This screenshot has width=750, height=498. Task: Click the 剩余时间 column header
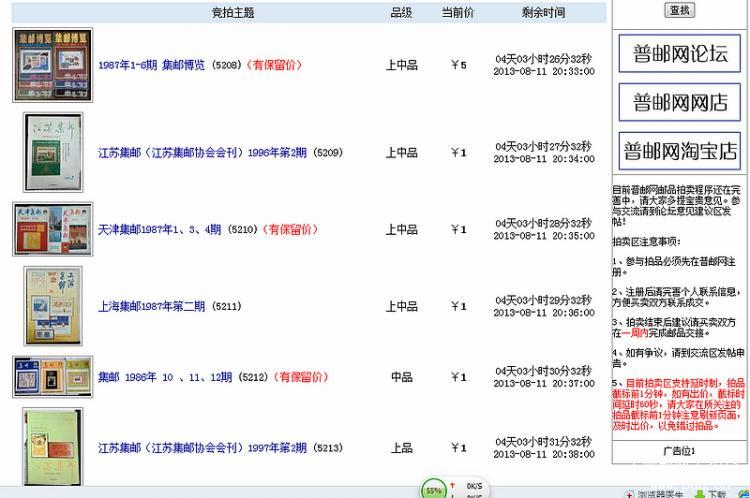pos(543,13)
